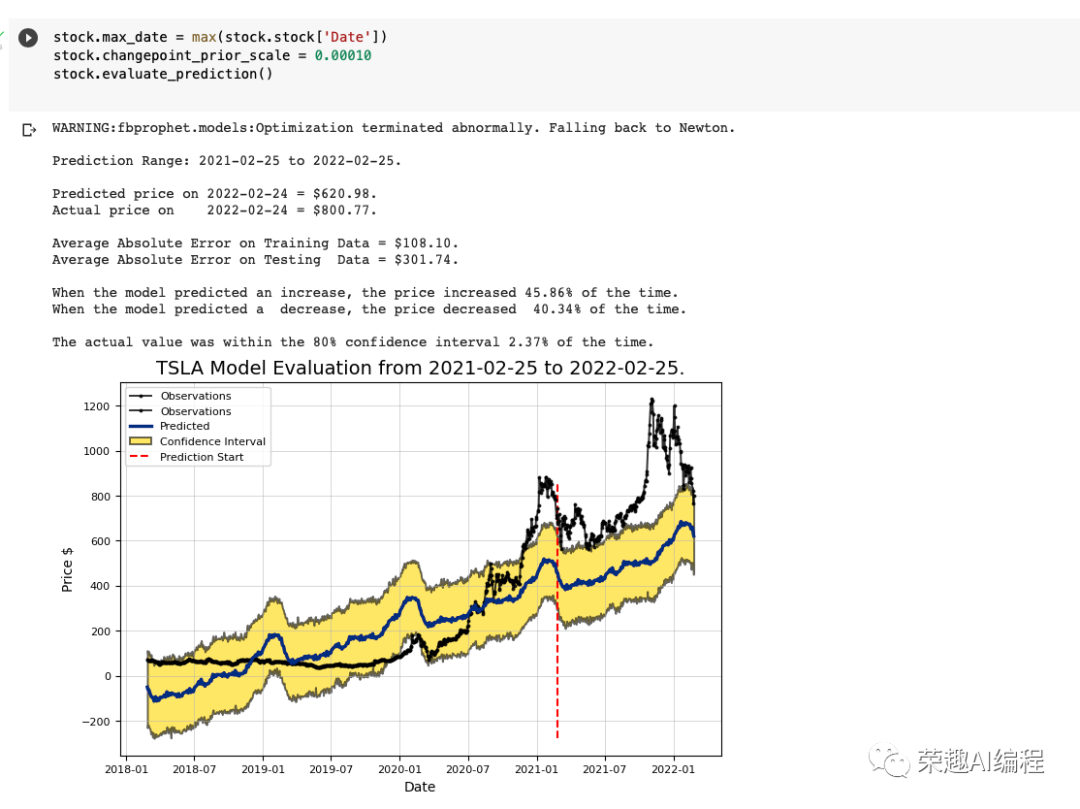Click the cell output toggle icon
Viewport: 1080px width, 809px height.
point(29,129)
